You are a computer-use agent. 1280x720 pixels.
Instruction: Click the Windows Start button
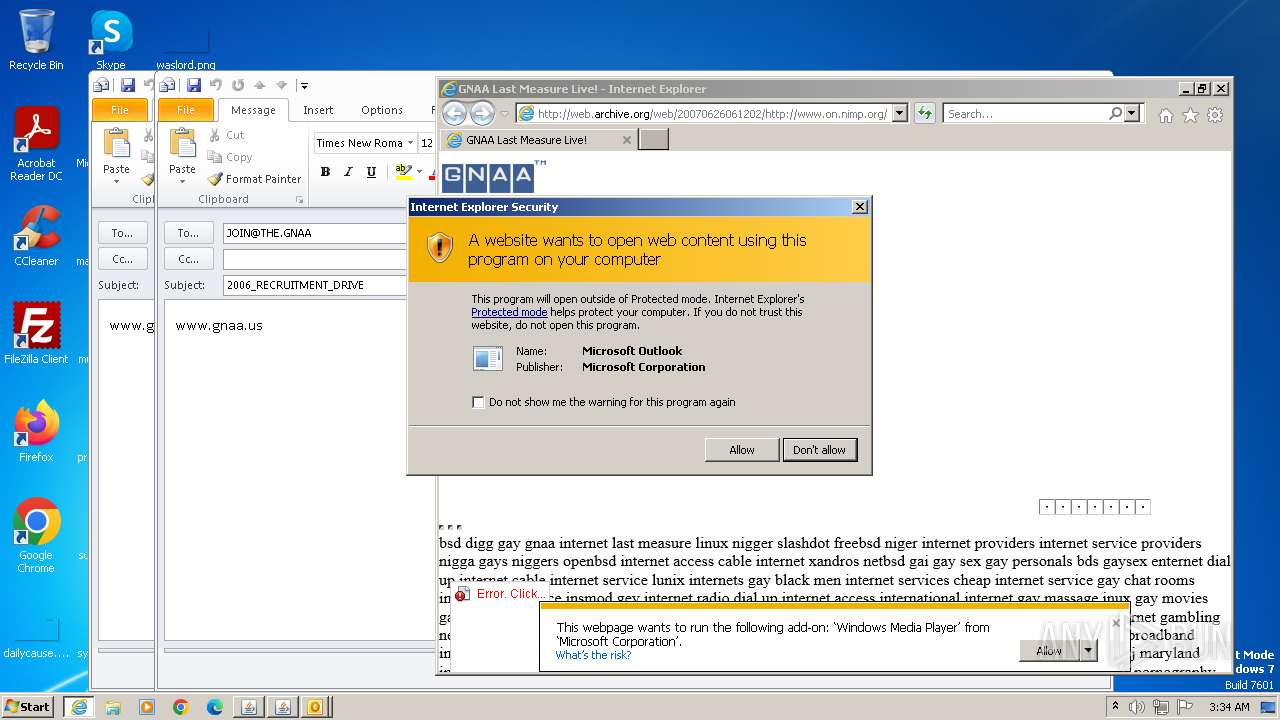pos(27,706)
